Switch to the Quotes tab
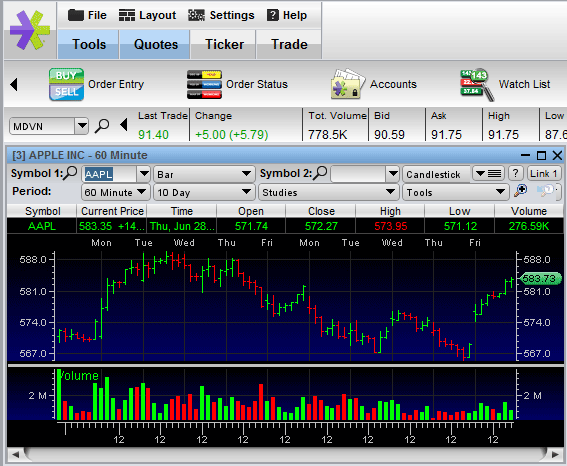 155,44
